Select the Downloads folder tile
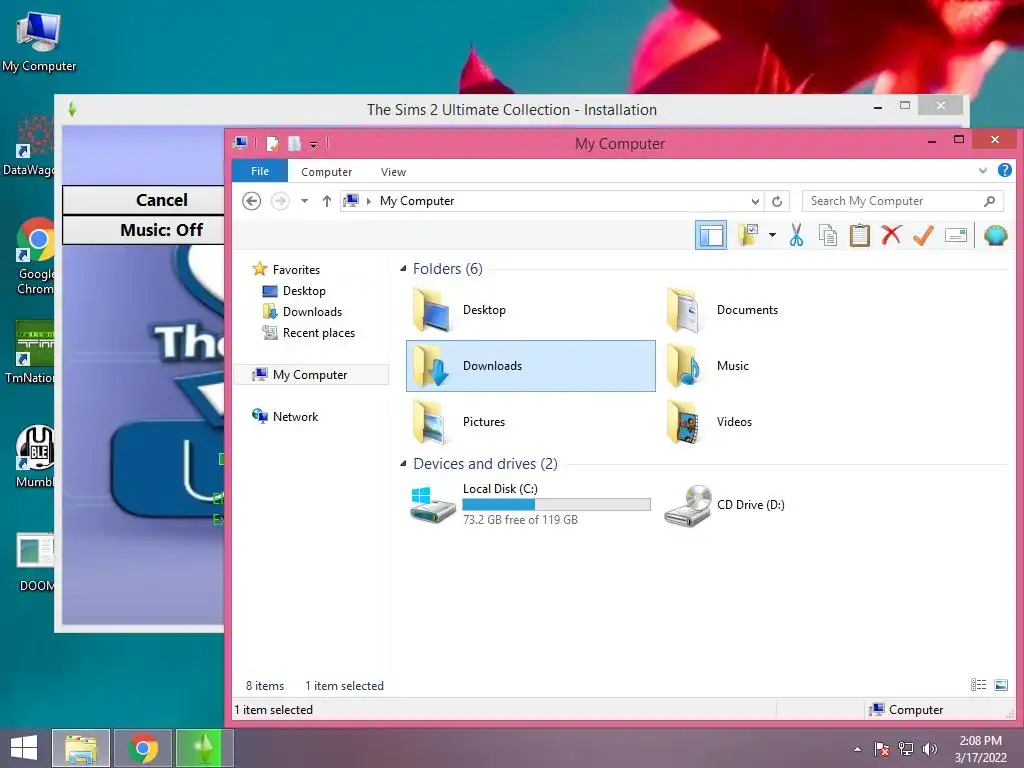 click(x=530, y=366)
